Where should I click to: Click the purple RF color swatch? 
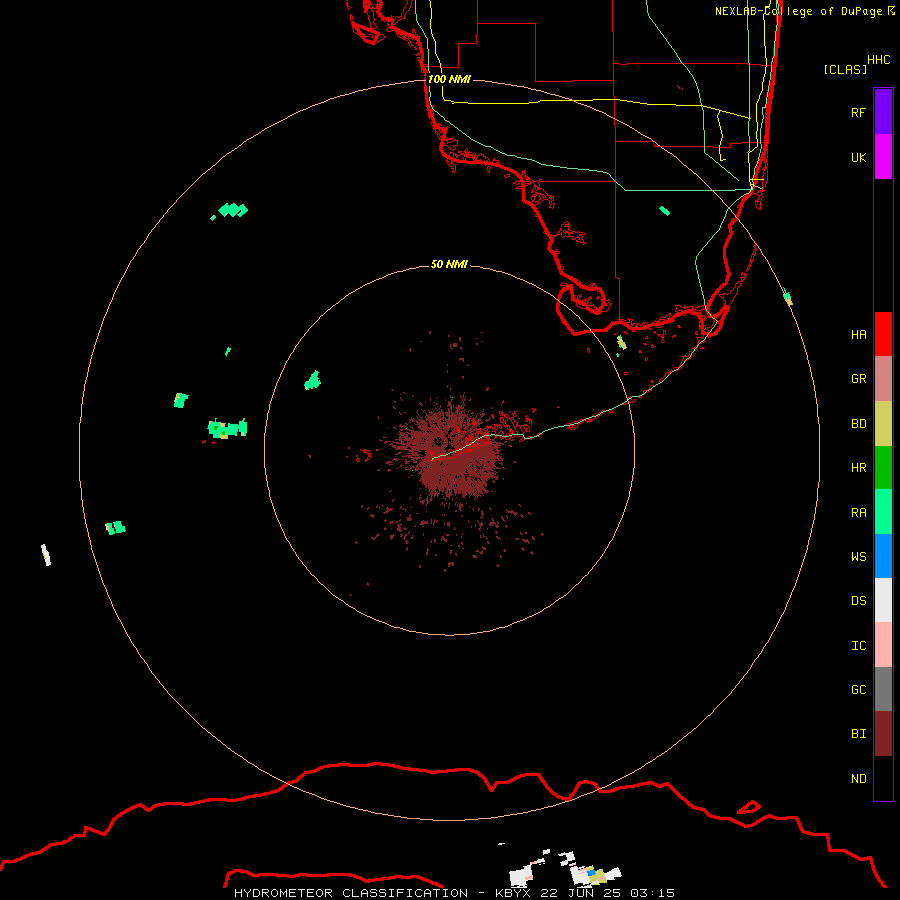883,112
